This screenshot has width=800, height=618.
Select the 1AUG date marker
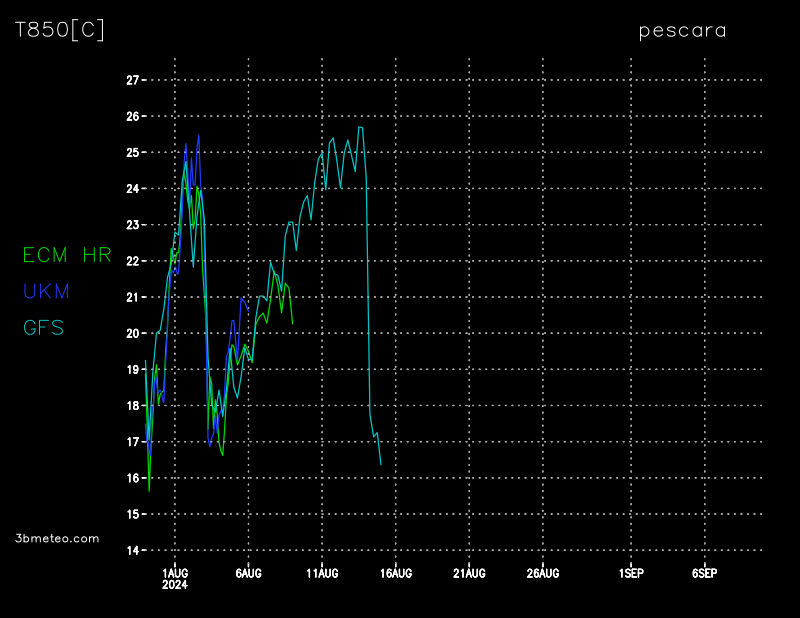click(x=175, y=573)
